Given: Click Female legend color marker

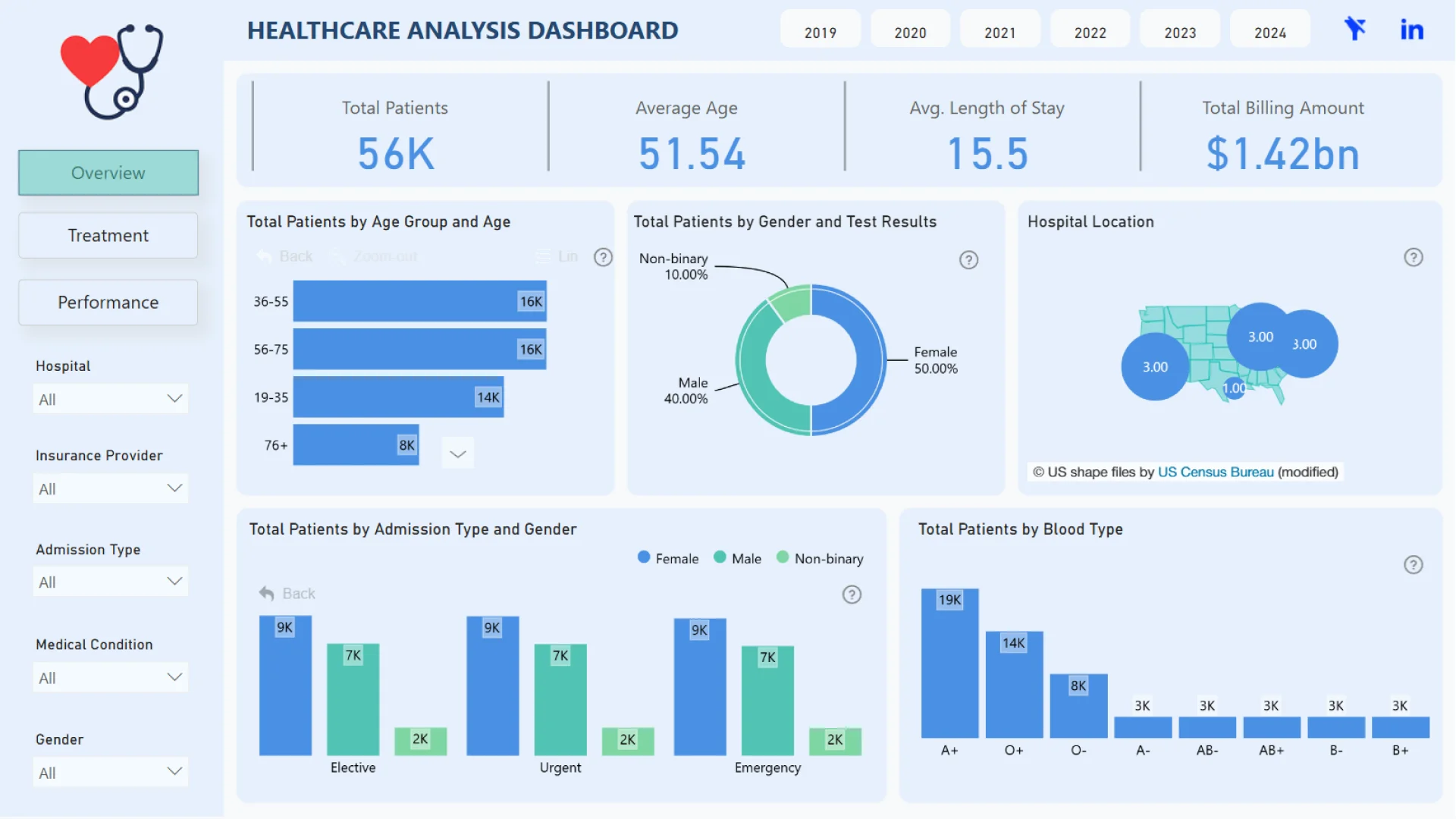Looking at the screenshot, I should pos(644,557).
